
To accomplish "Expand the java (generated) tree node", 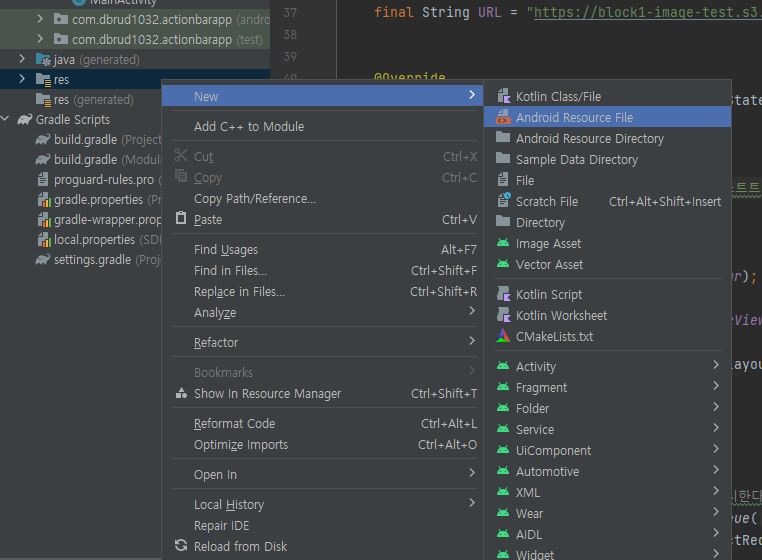I will click(22, 59).
